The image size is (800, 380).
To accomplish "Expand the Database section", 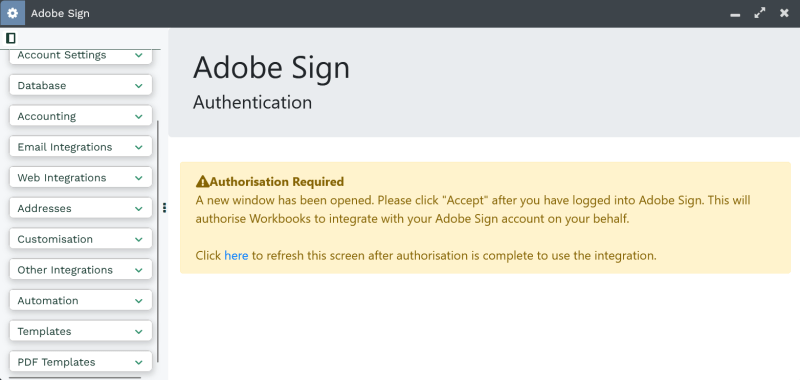I will 81,85.
